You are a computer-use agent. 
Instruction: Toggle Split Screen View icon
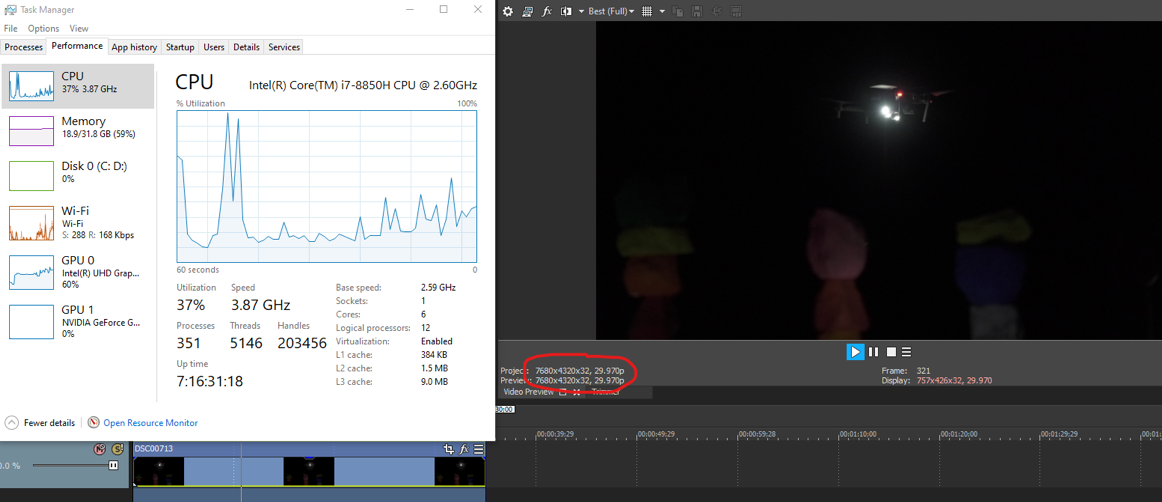pyautogui.click(x=566, y=11)
